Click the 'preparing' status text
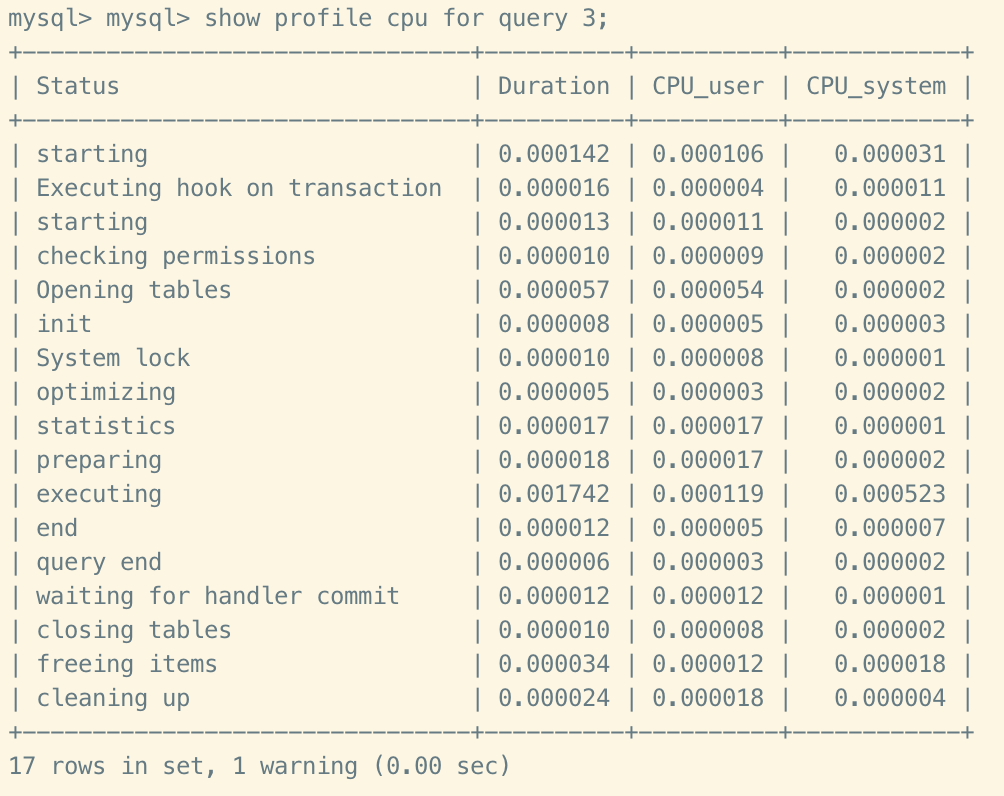This screenshot has width=1004, height=796. 99,460
